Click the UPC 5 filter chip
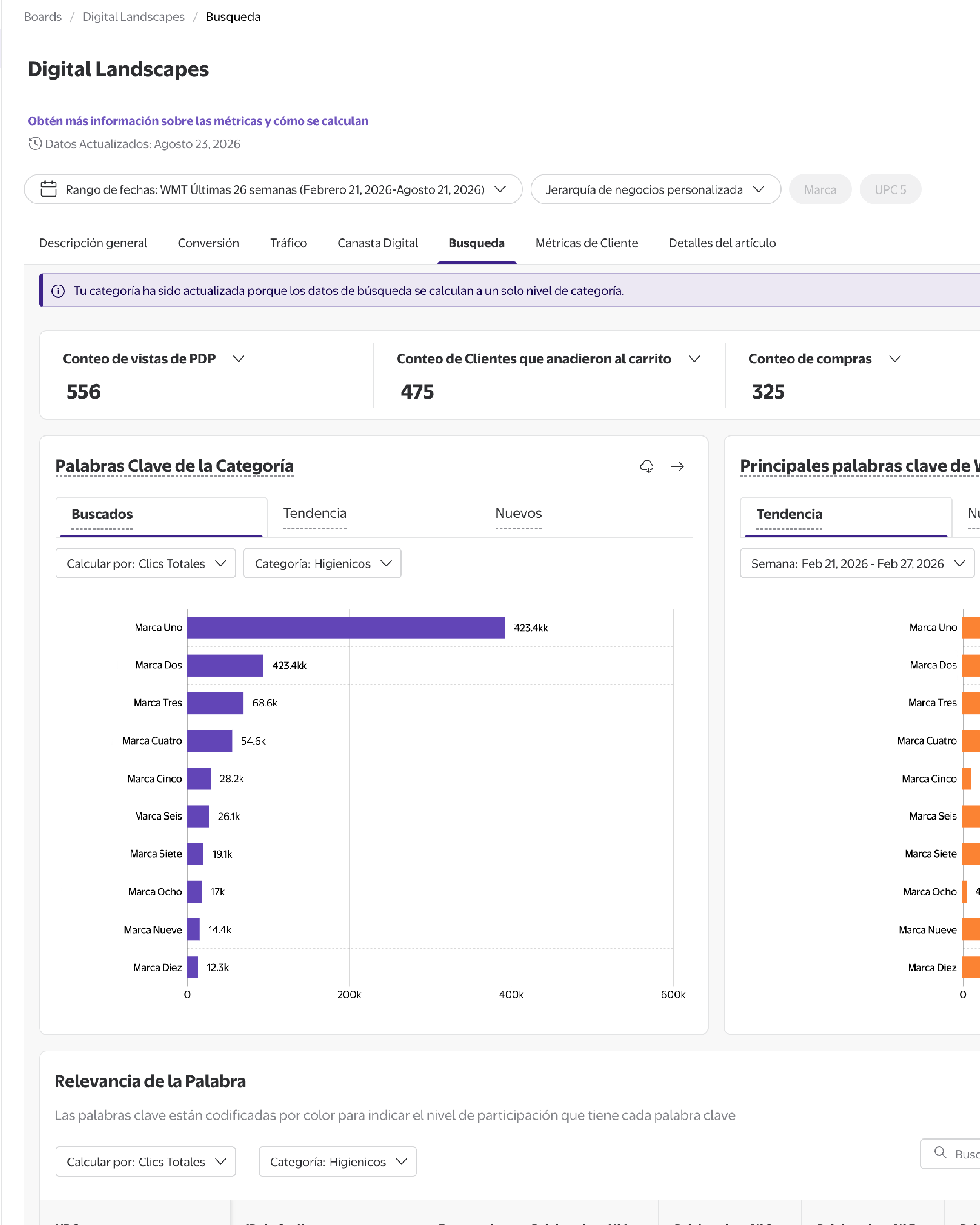 (x=890, y=189)
